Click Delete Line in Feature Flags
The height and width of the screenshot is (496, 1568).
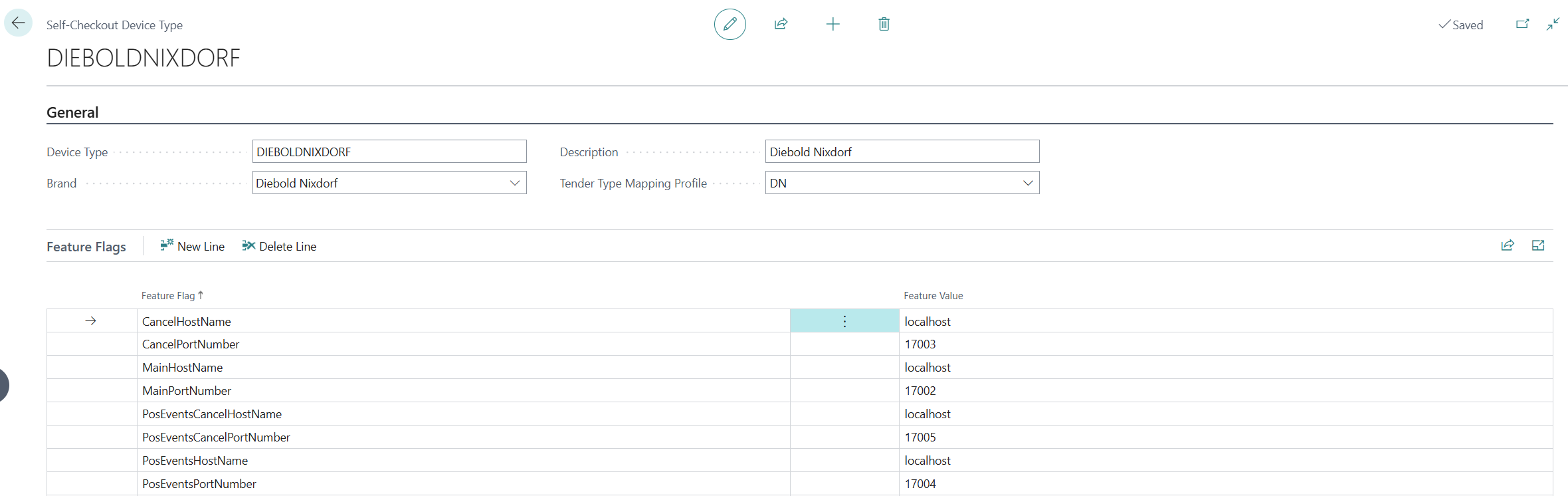pos(280,247)
